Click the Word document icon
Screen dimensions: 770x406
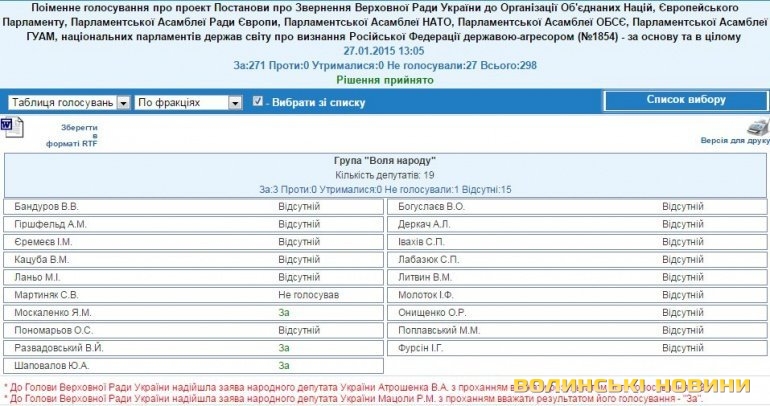pos(9,126)
